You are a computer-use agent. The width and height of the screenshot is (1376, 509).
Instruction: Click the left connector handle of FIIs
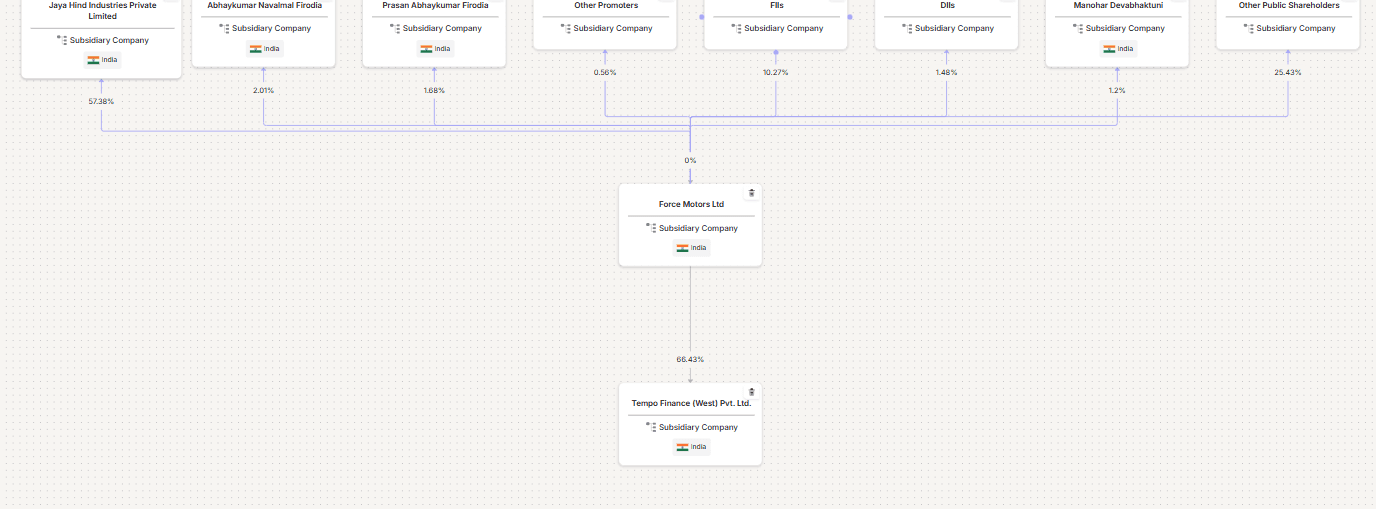[703, 17]
